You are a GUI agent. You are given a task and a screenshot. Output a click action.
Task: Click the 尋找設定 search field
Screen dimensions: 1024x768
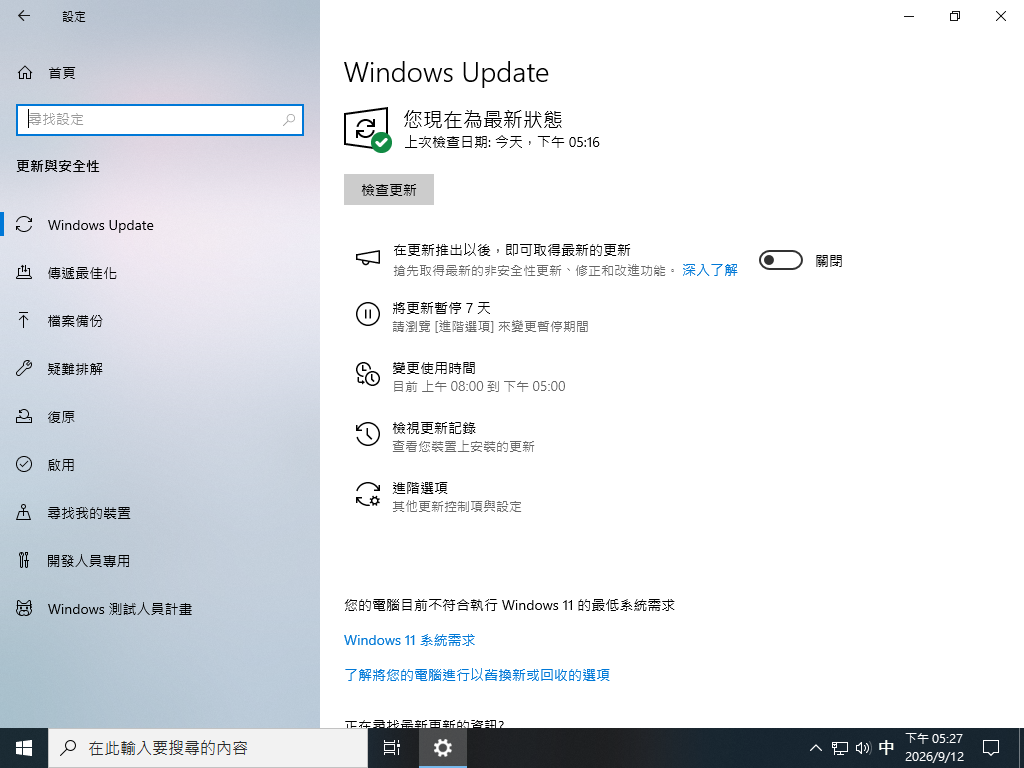click(160, 120)
